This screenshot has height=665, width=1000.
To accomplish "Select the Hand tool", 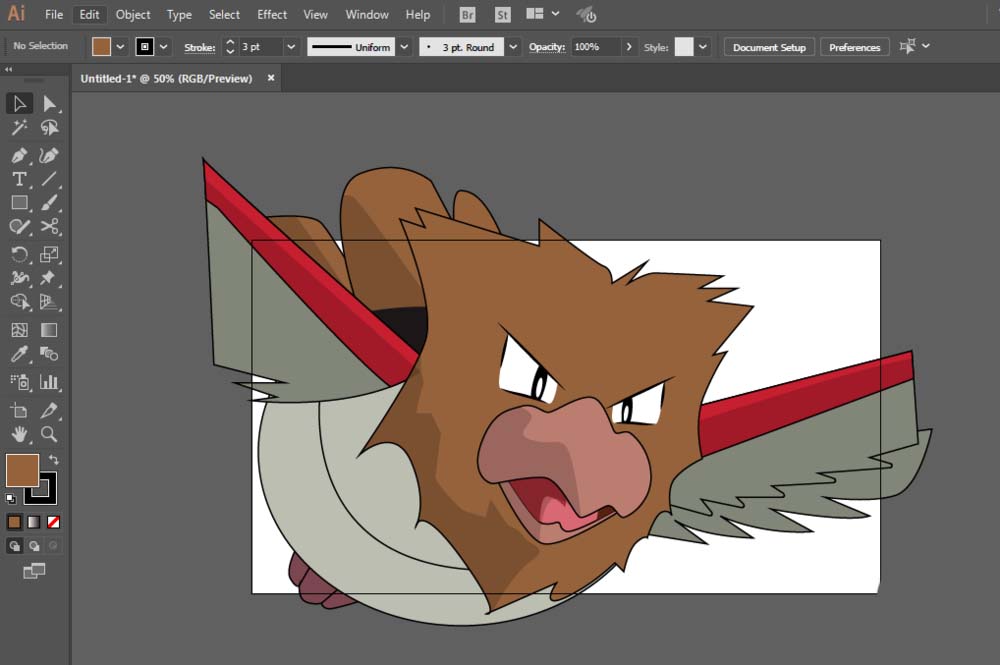I will 19,434.
